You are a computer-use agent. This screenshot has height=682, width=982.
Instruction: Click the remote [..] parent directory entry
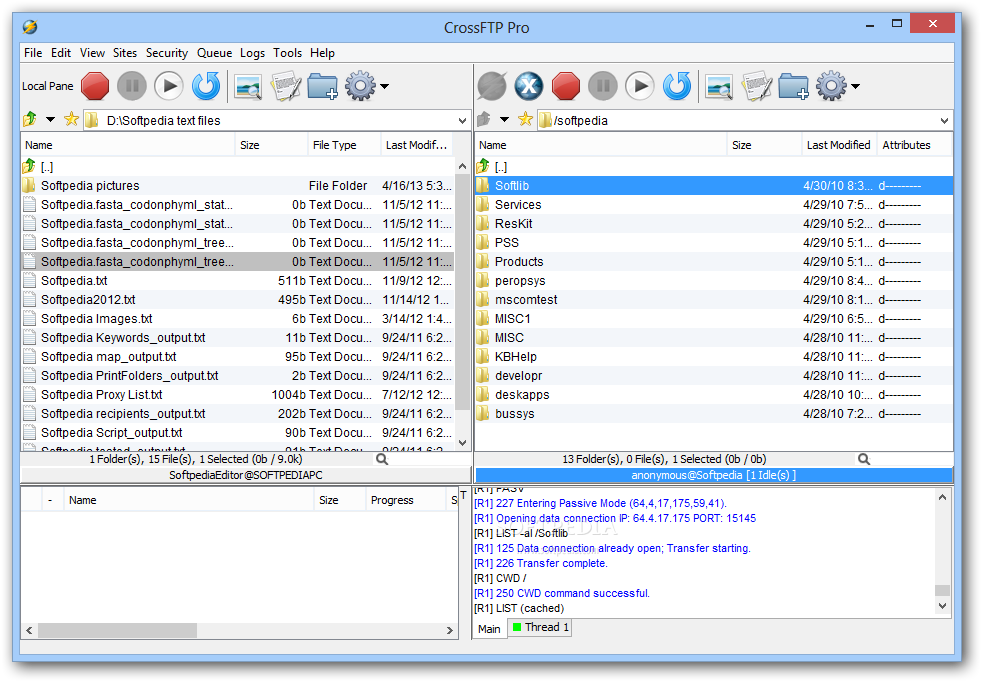click(x=714, y=167)
